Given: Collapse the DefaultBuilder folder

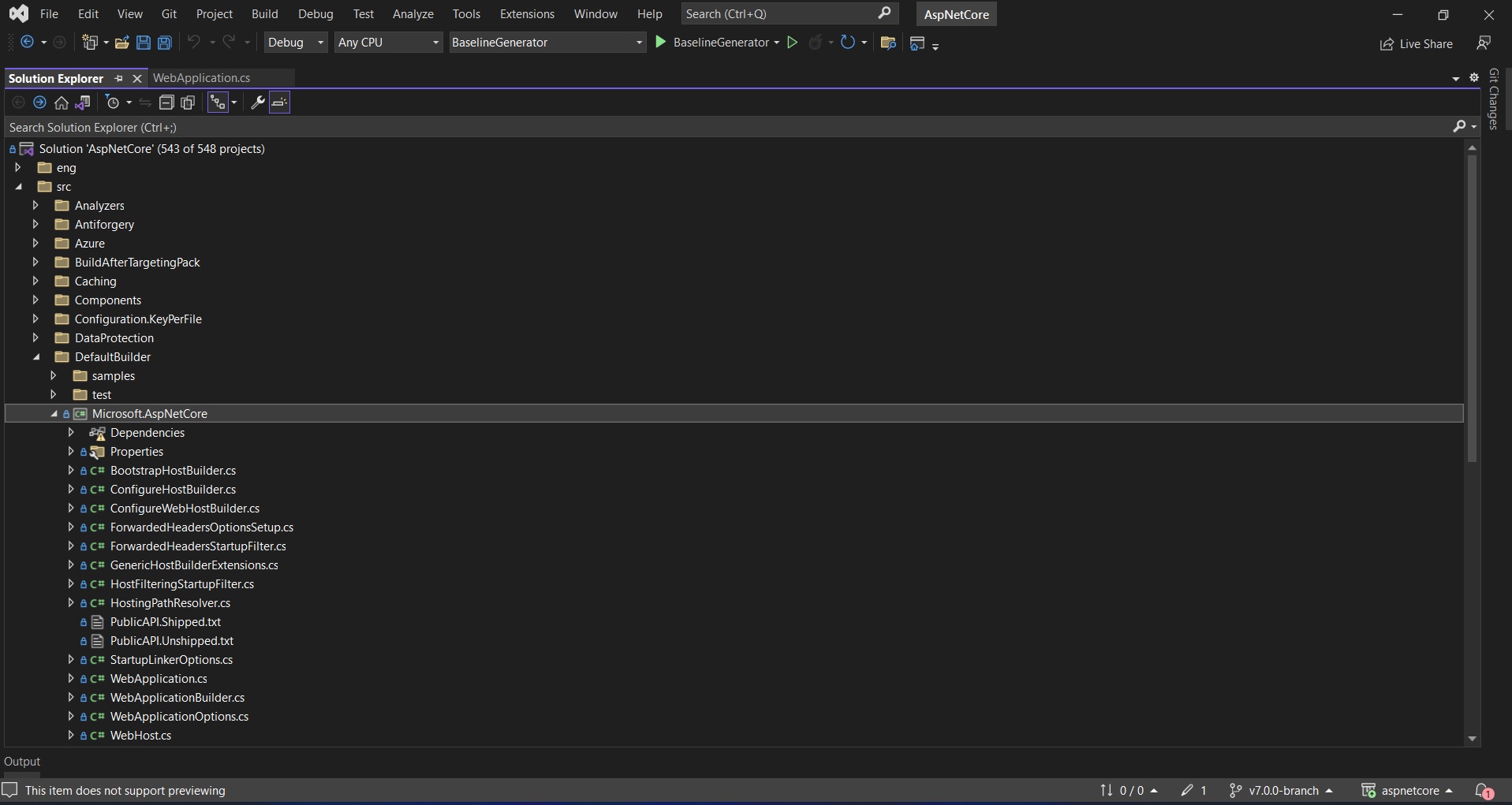Looking at the screenshot, I should point(35,357).
